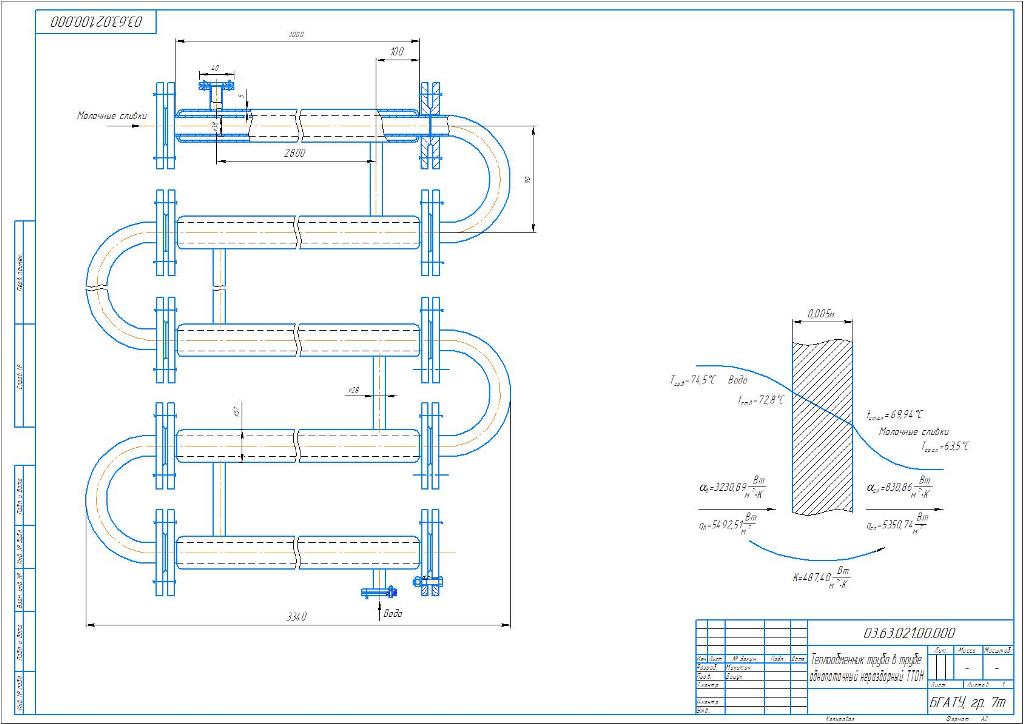Click the 0,005м wall thickness dimension
Image resolution: width=1024 pixels, height=724 pixels.
821,314
